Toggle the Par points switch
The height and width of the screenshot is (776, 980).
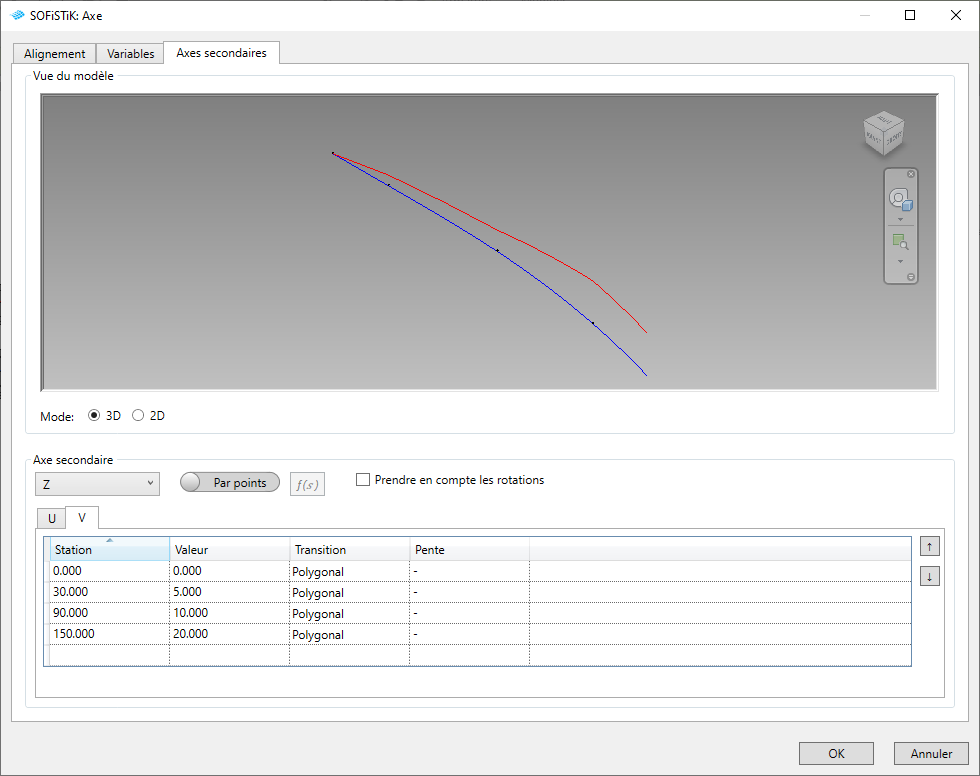[x=229, y=483]
